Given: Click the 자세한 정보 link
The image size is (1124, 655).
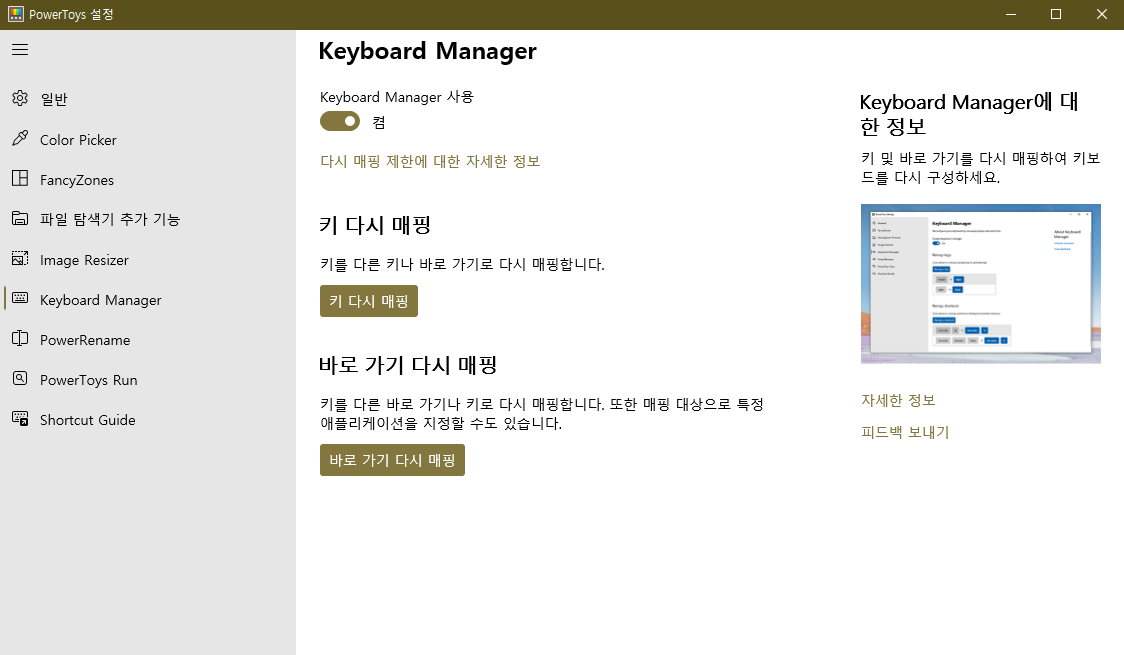Looking at the screenshot, I should pos(898,399).
